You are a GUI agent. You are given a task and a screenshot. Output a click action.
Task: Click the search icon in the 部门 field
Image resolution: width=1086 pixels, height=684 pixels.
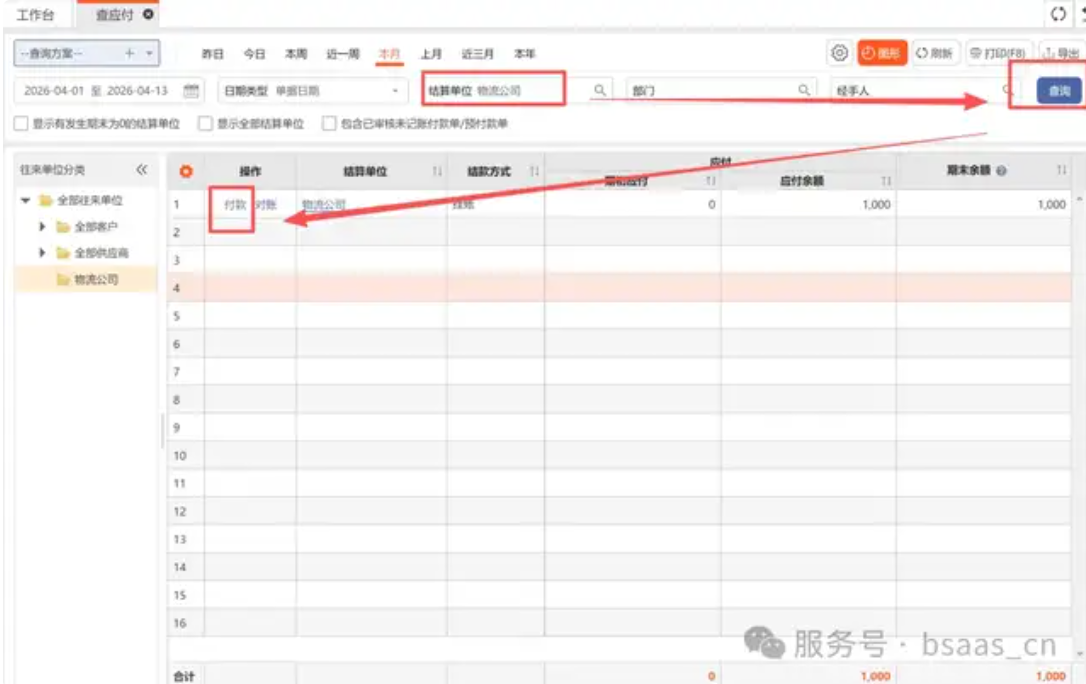pos(803,90)
